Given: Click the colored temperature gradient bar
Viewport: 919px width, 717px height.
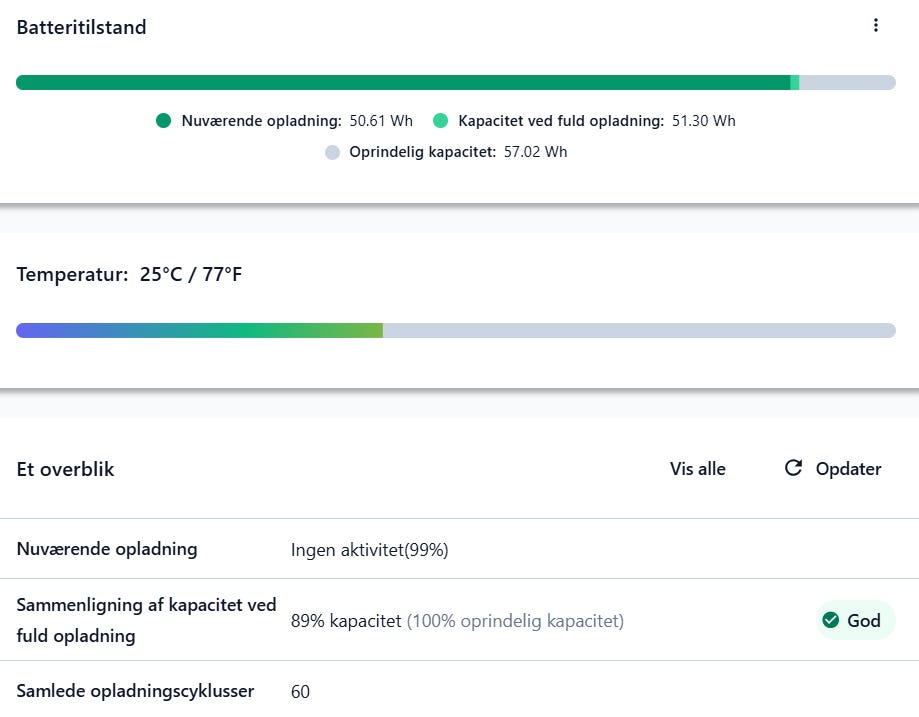Looking at the screenshot, I should [x=200, y=331].
